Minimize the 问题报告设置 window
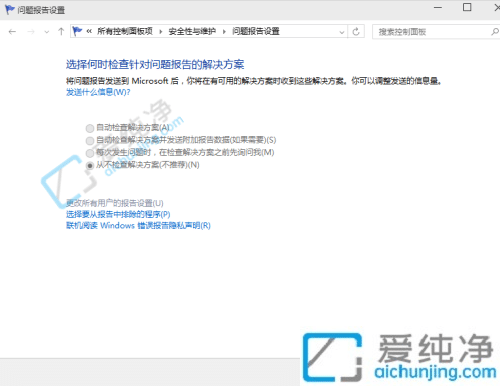 pyautogui.click(x=438, y=7)
